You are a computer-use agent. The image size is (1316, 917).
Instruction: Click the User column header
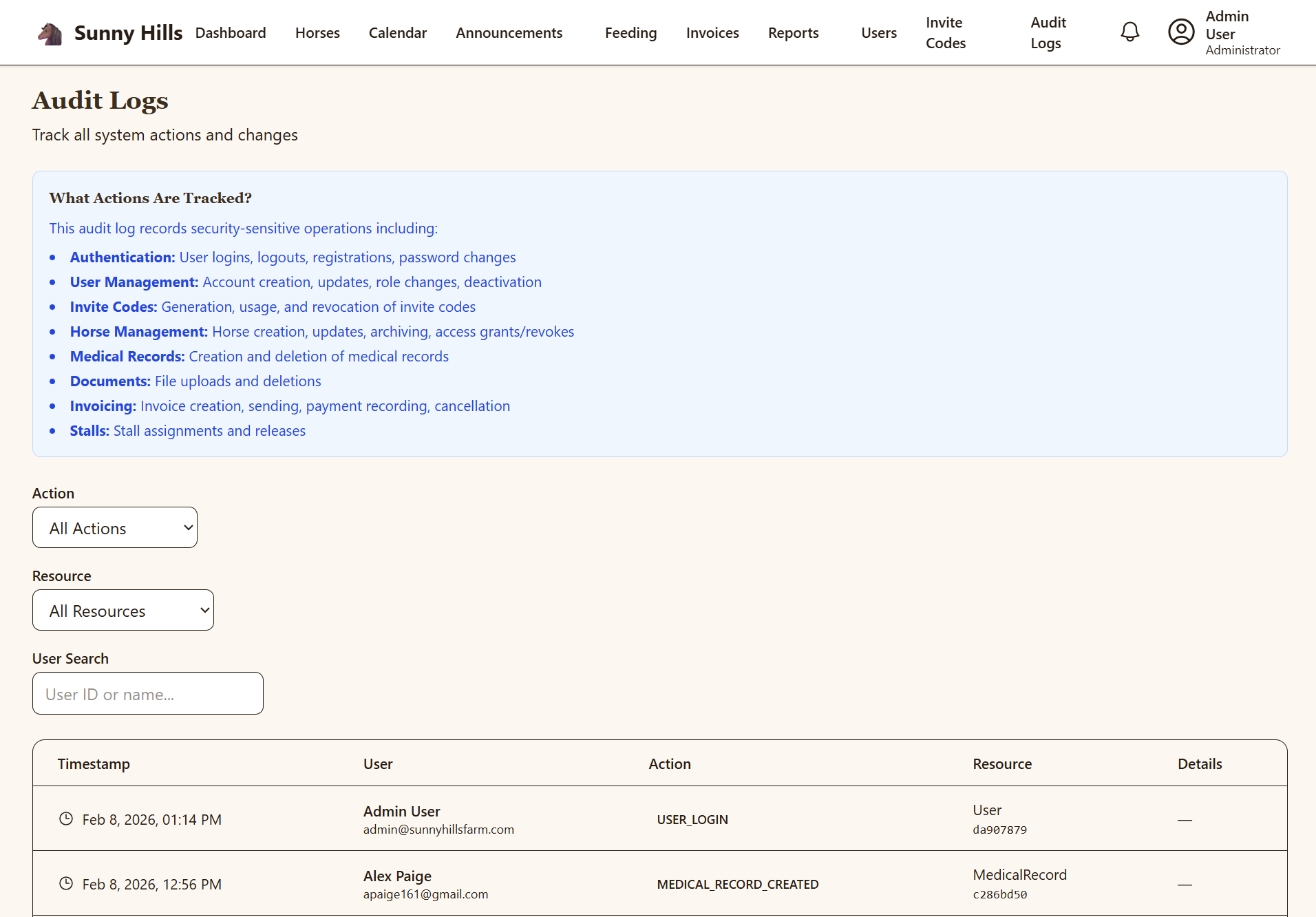point(378,763)
